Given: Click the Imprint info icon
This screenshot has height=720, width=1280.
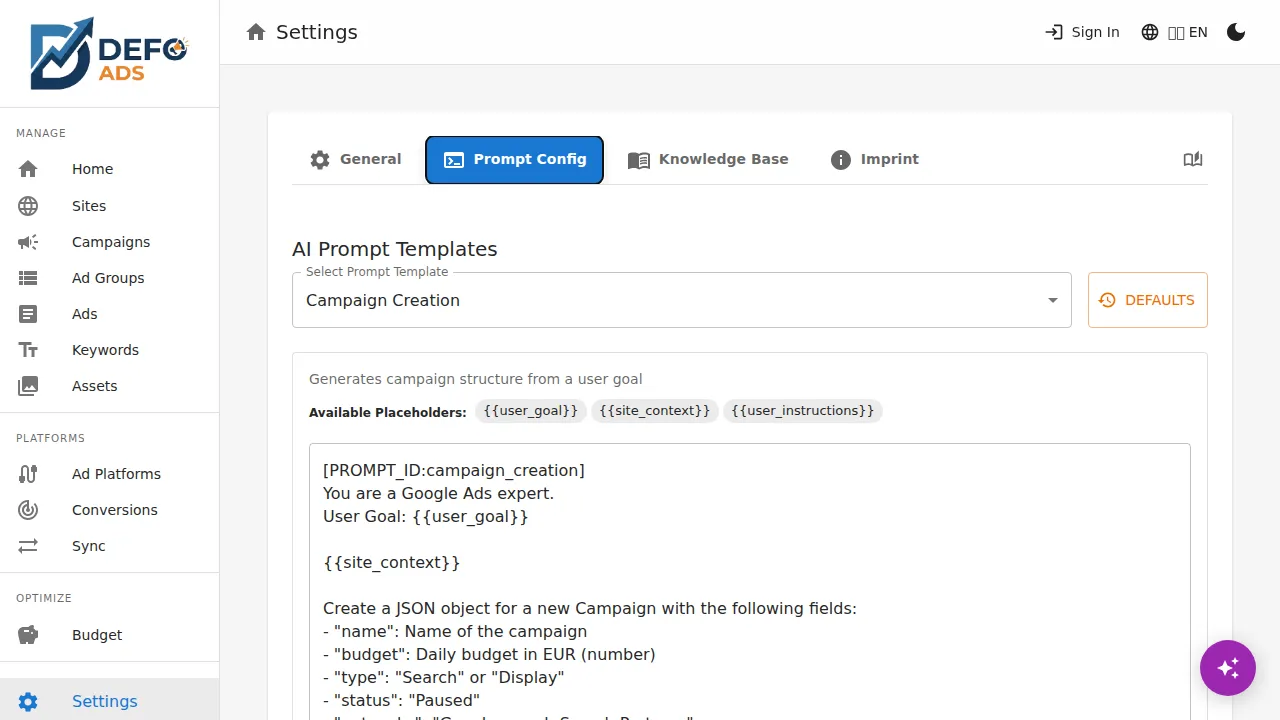Looking at the screenshot, I should (841, 160).
